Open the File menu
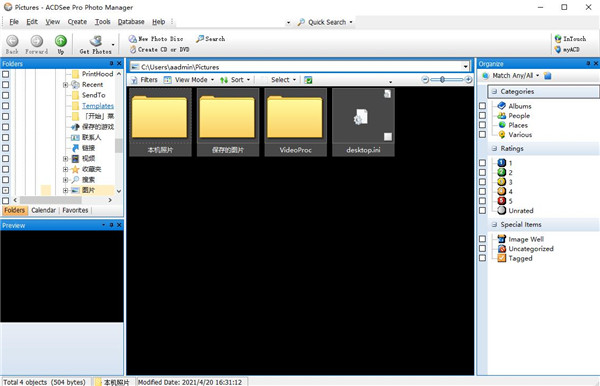The height and width of the screenshot is (386, 600). click(x=14, y=22)
